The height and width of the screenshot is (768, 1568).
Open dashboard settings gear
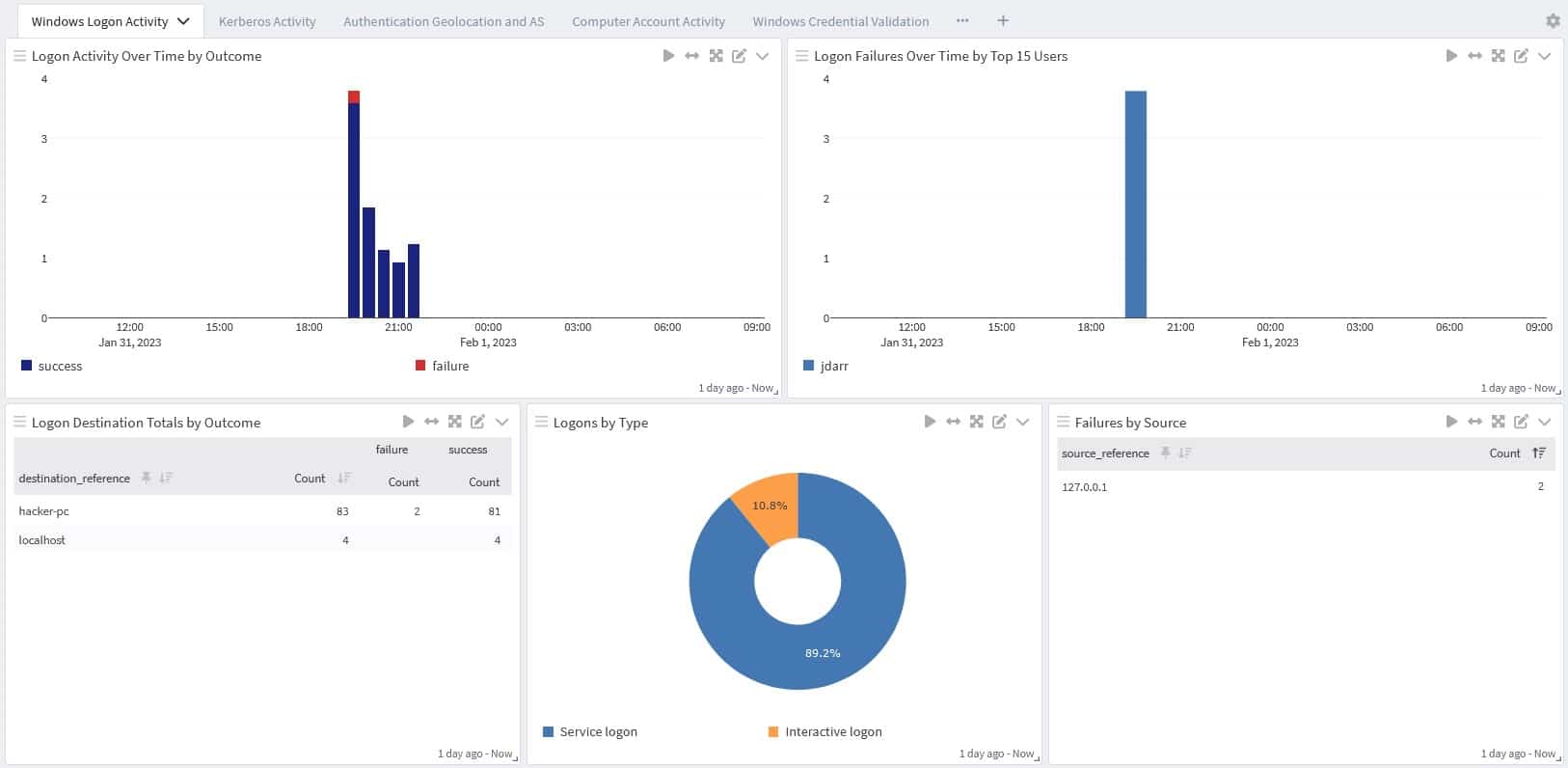(1553, 20)
